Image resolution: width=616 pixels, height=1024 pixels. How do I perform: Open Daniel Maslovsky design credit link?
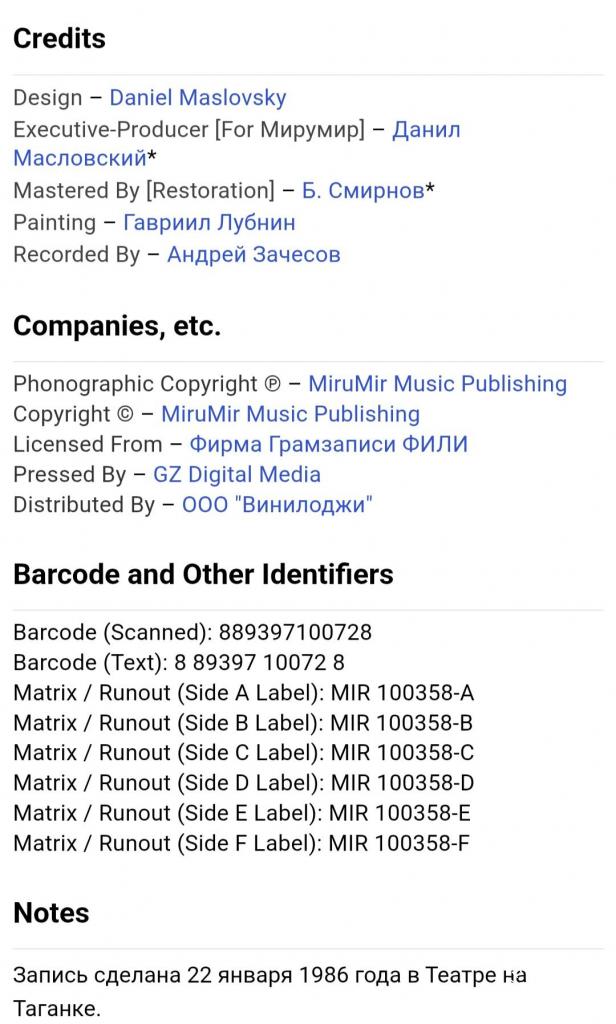(x=197, y=98)
